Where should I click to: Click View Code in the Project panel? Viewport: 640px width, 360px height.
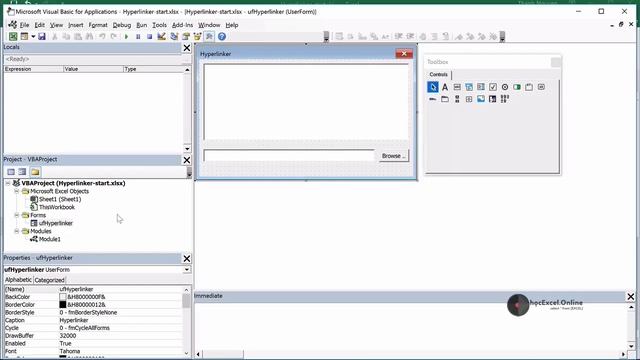[11, 172]
